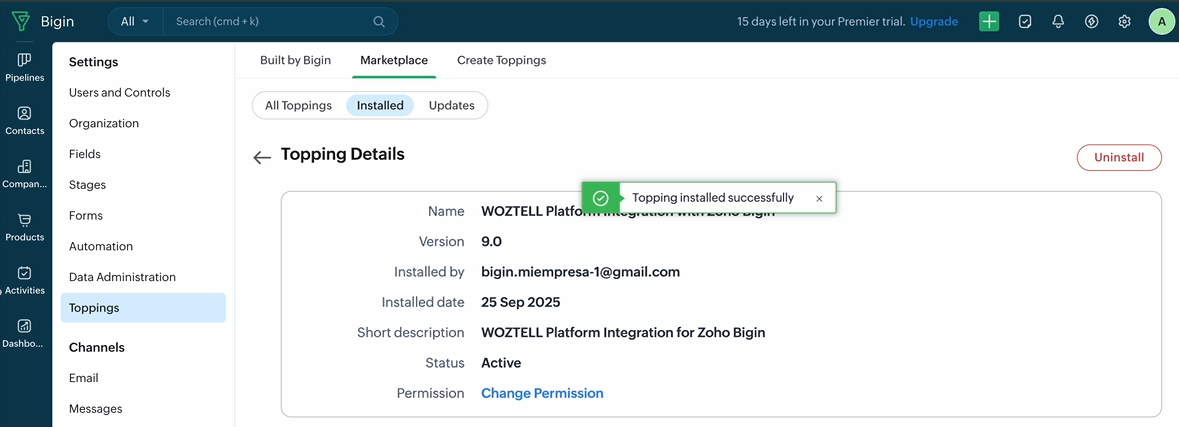Expand the All search filter dropdown
Viewport: 1179px width, 427px height.
(135, 21)
